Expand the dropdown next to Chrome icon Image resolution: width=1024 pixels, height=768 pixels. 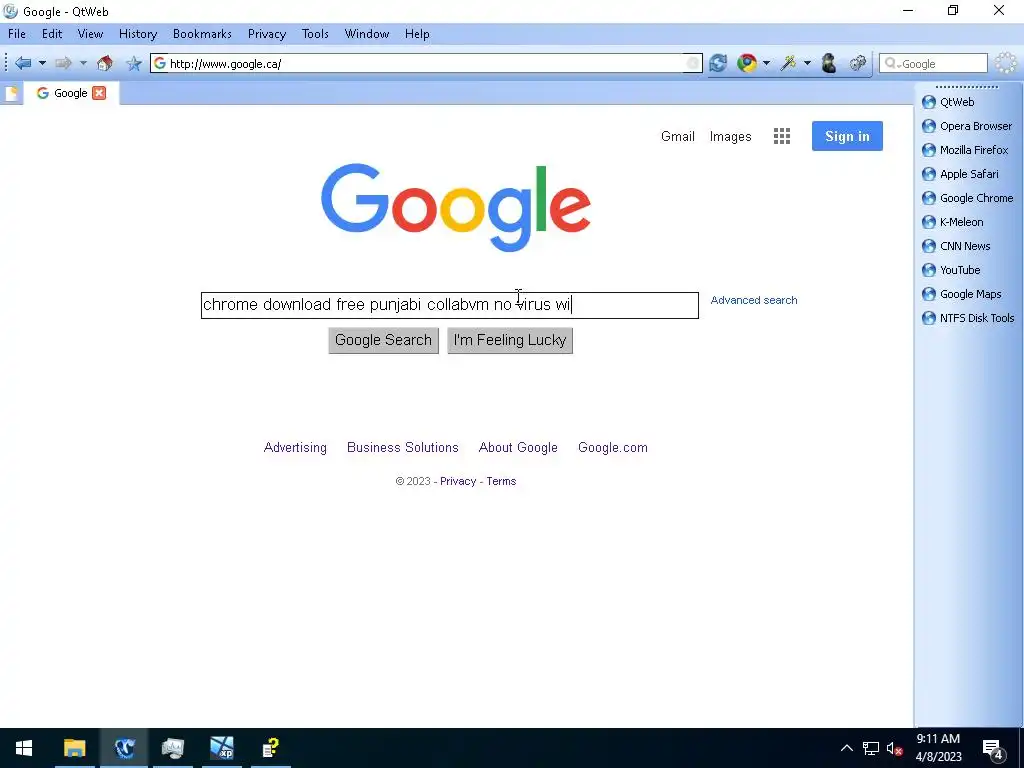click(766, 63)
